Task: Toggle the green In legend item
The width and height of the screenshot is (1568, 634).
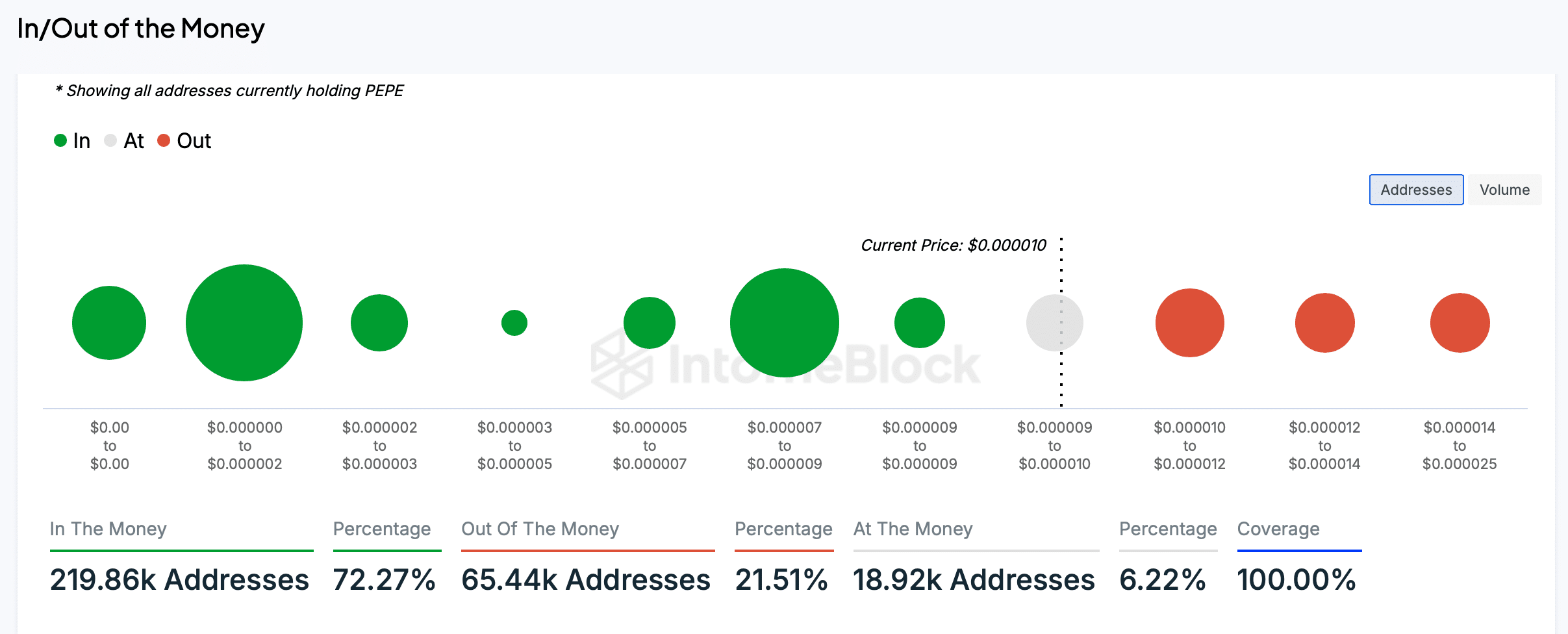Action: (72, 141)
